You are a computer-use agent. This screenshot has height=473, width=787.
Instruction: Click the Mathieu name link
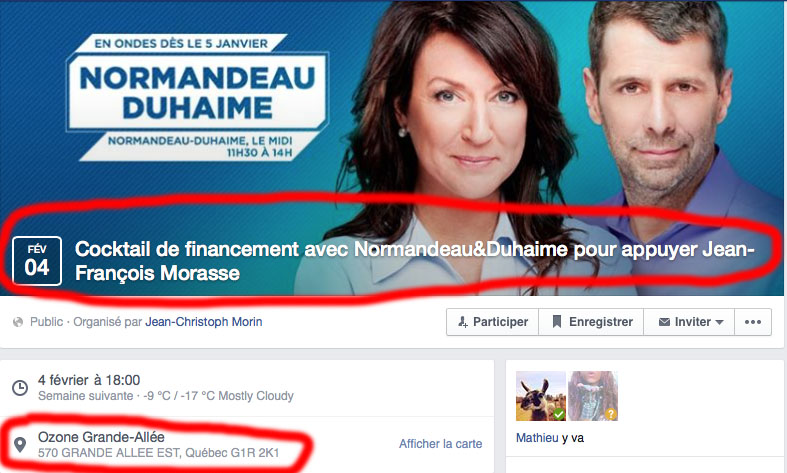[x=537, y=438]
